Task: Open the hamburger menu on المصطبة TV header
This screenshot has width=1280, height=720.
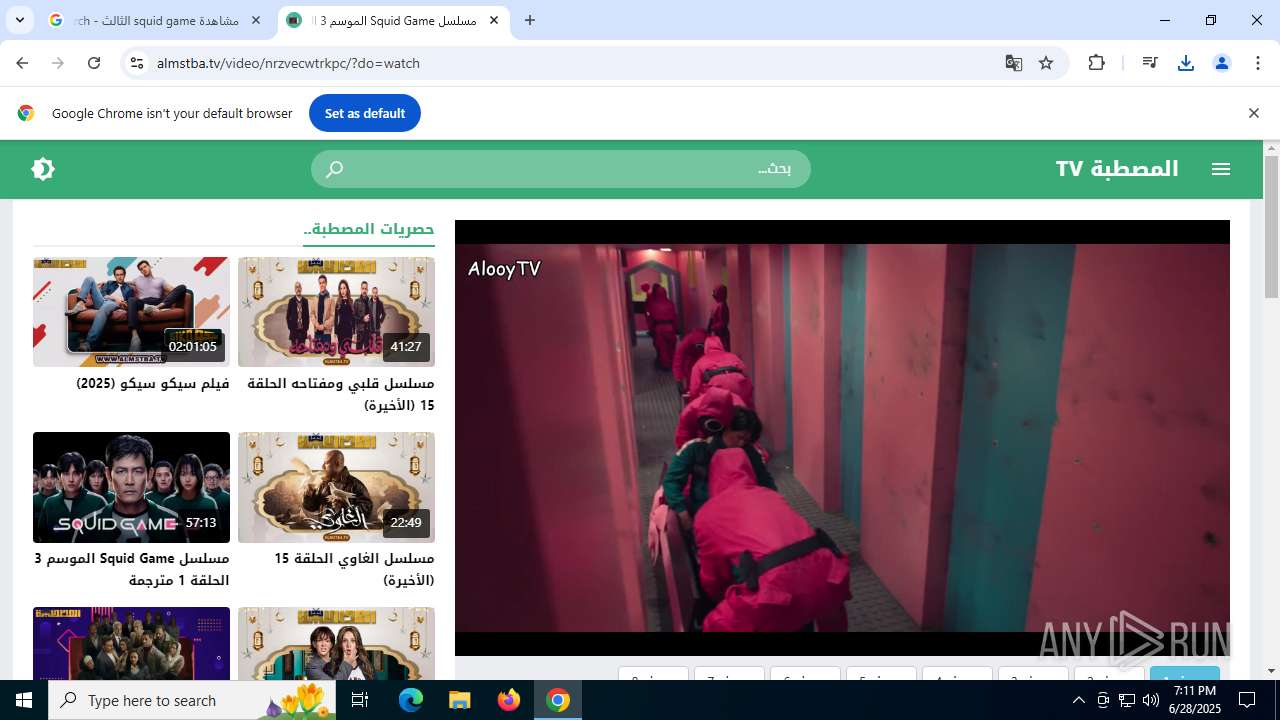Action: (1220, 169)
